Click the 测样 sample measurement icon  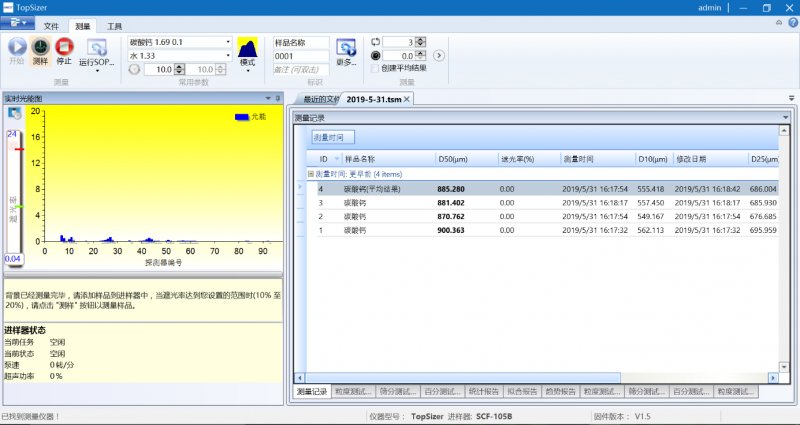[x=40, y=47]
